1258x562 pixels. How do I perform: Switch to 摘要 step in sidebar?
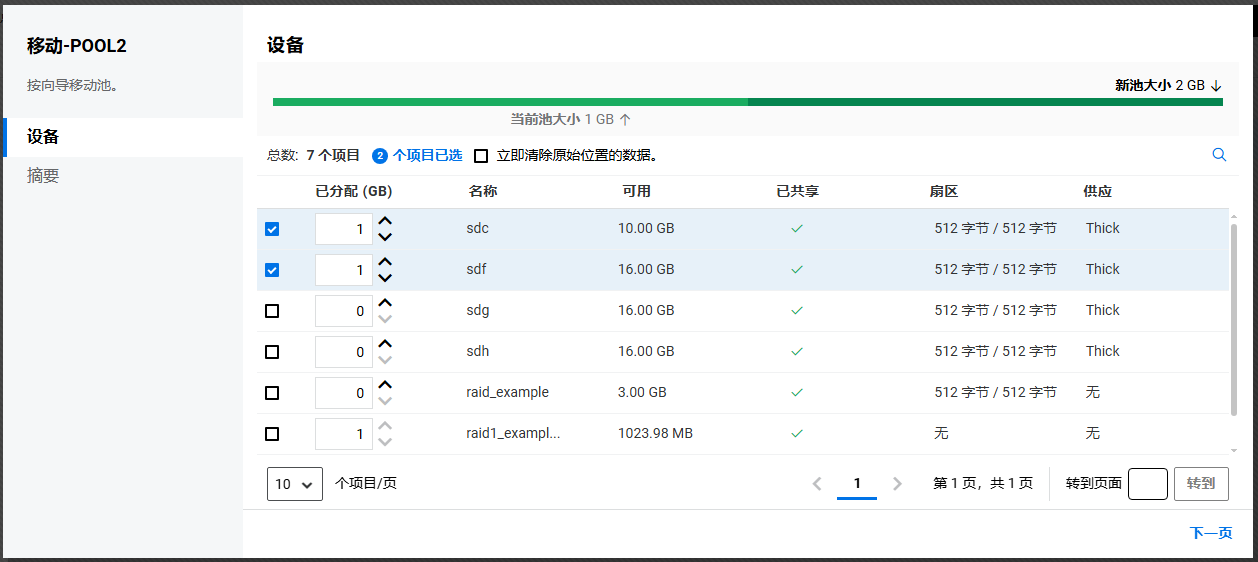coord(43,176)
